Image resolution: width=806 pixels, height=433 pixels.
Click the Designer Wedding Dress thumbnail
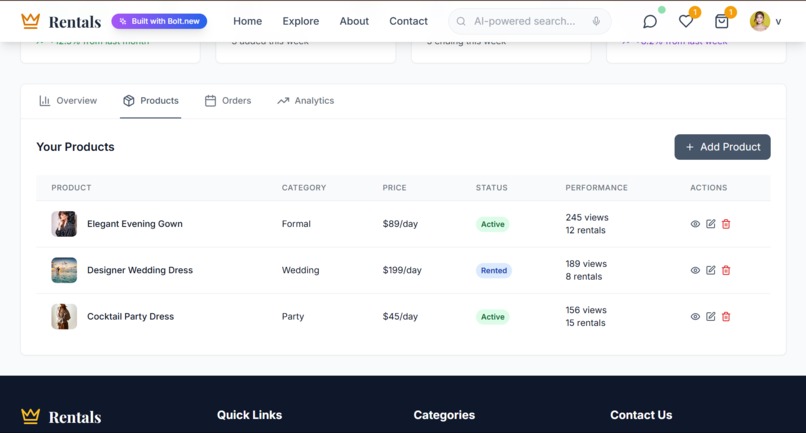[x=64, y=270]
